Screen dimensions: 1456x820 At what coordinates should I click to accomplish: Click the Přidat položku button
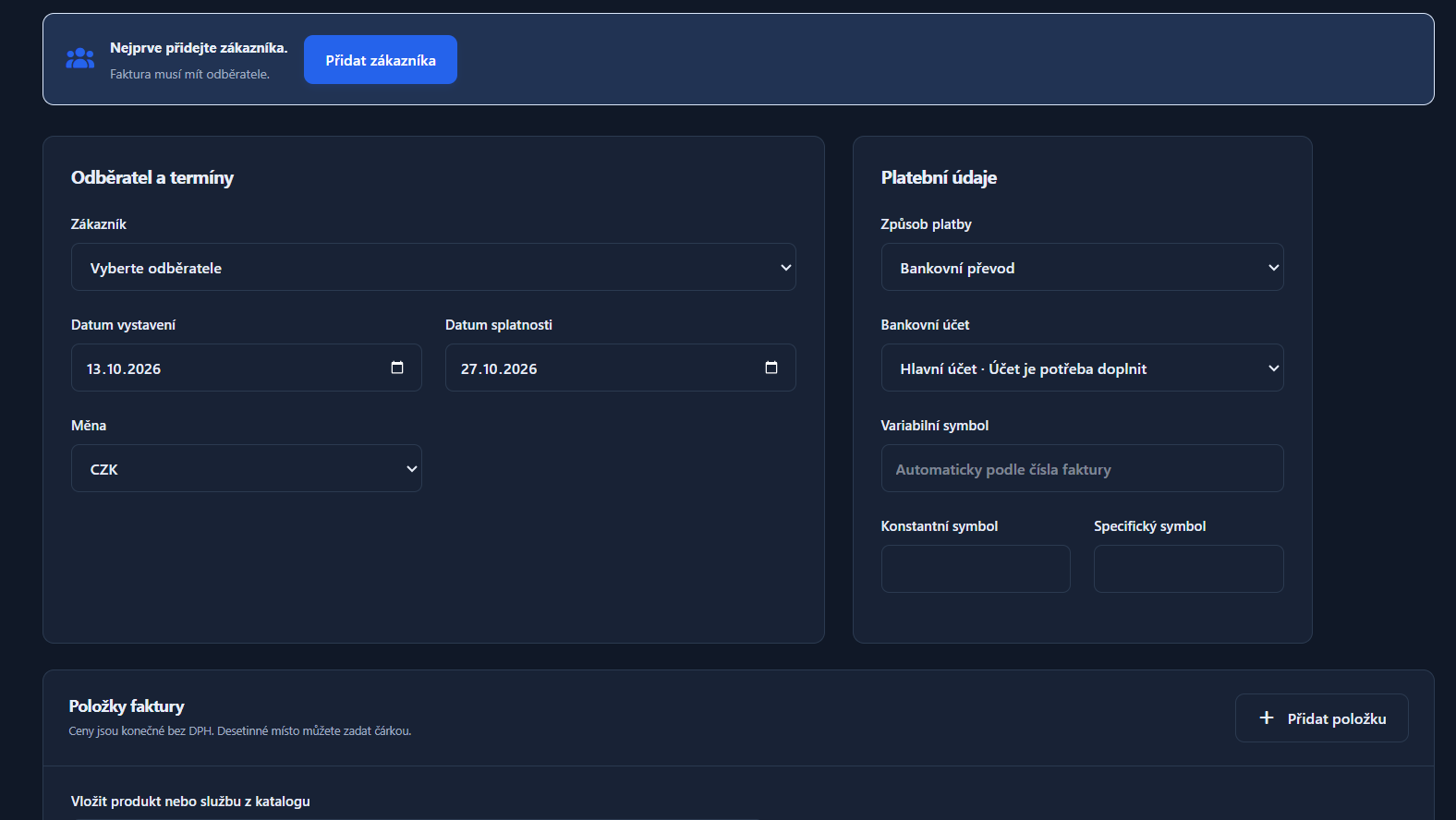pos(1321,717)
